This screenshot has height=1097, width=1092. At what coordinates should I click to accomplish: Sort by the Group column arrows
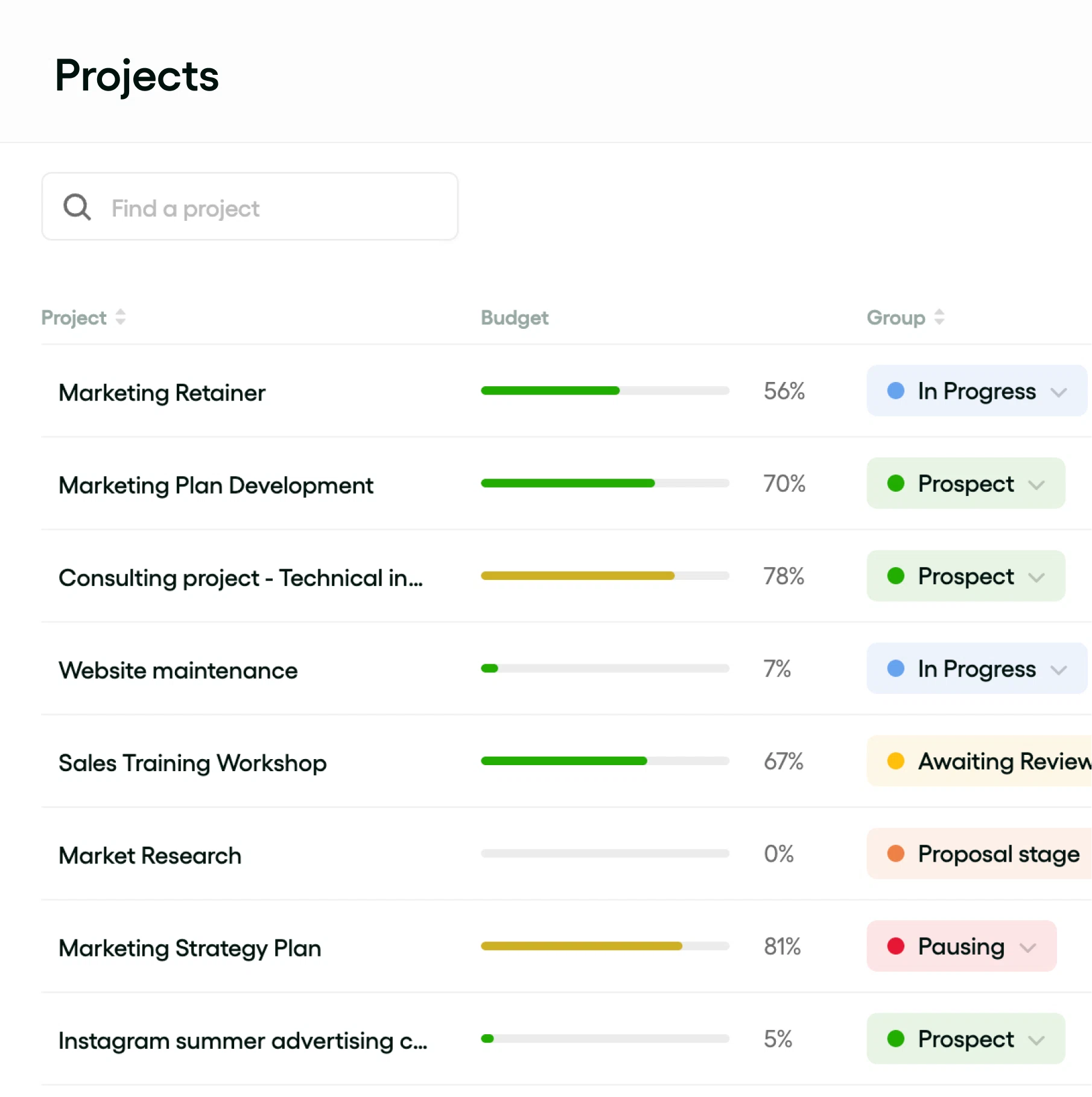(939, 317)
